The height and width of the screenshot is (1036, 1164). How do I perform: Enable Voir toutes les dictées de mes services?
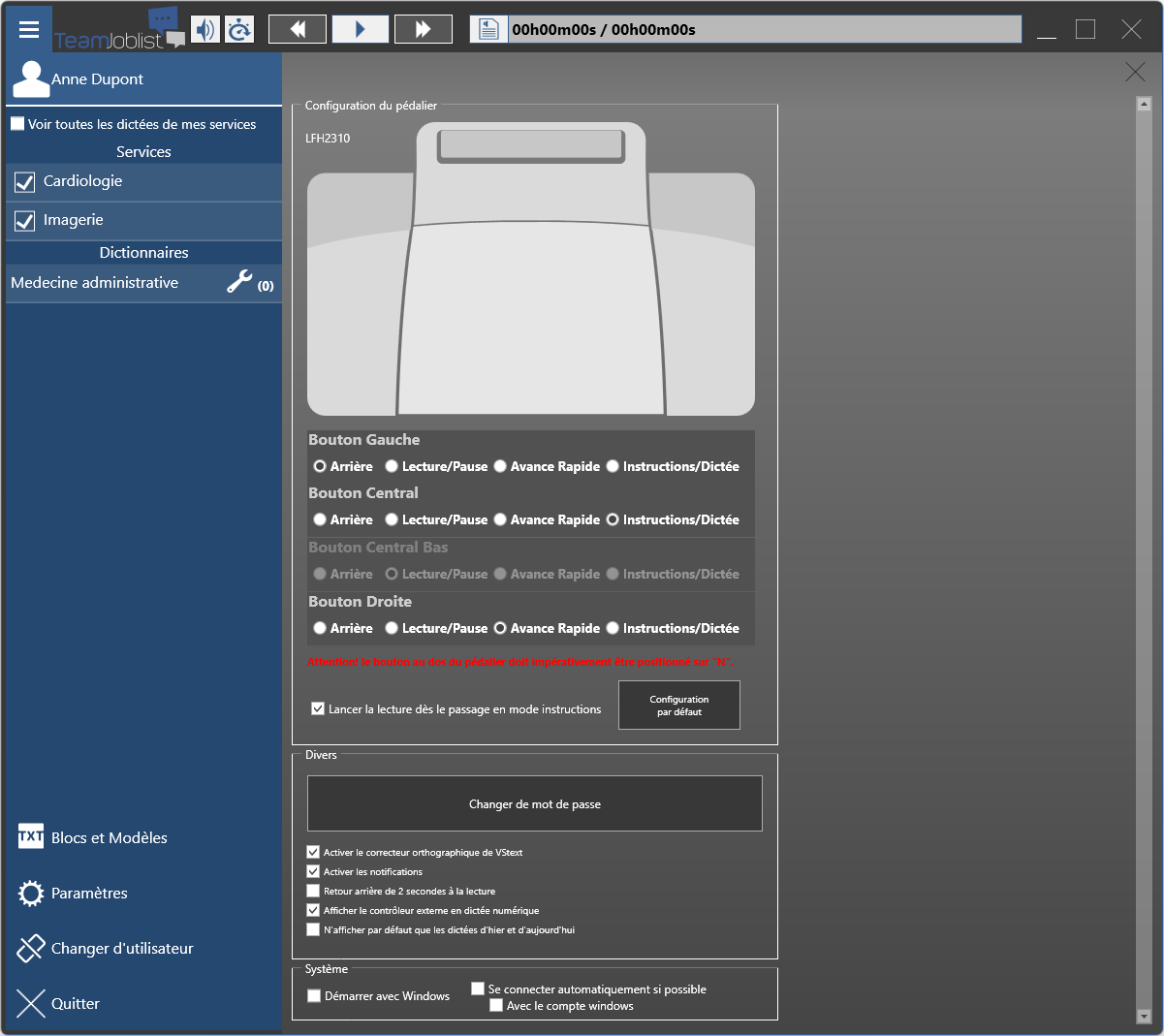coord(17,124)
